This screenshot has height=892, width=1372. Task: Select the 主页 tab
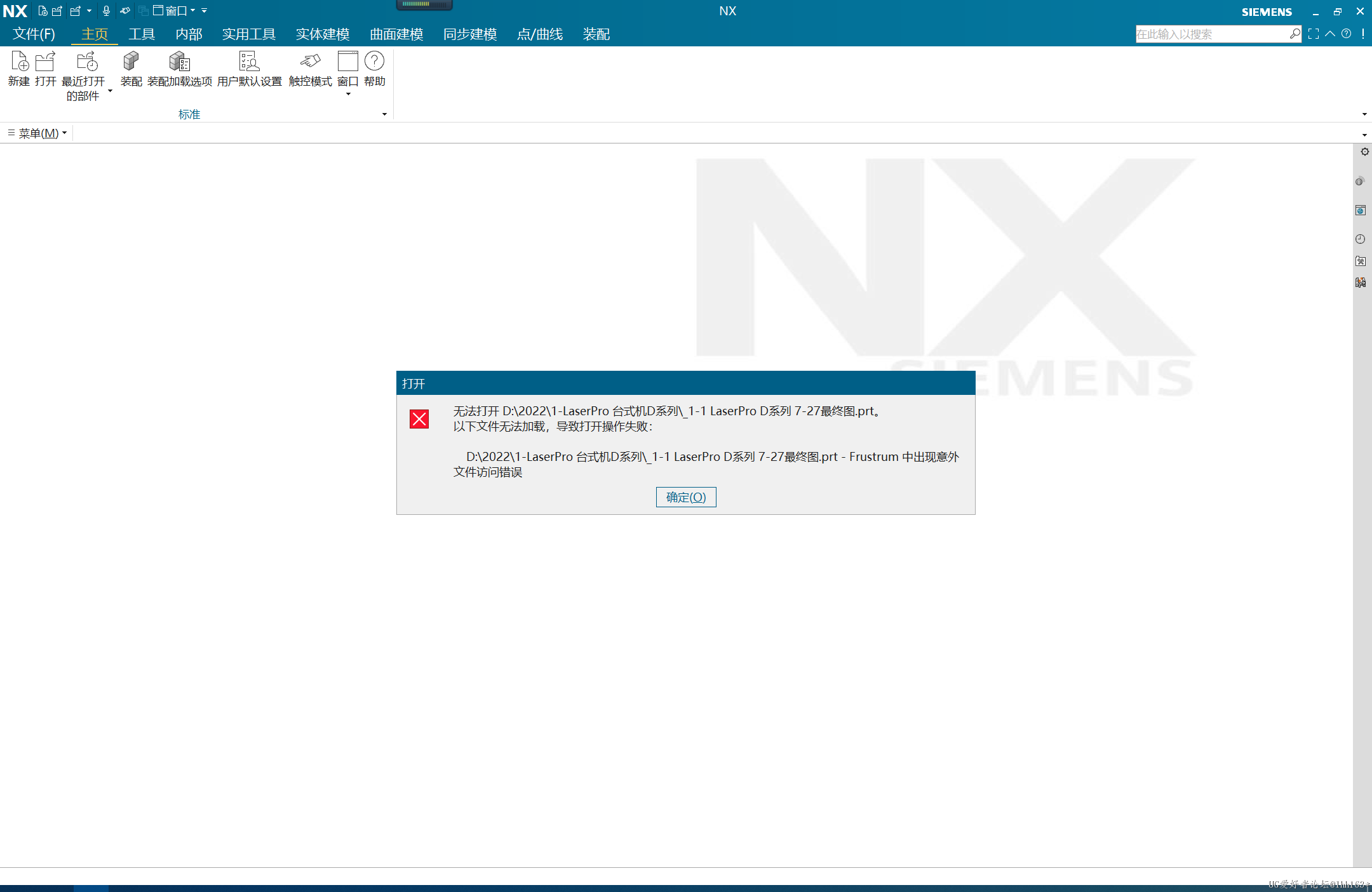[95, 34]
